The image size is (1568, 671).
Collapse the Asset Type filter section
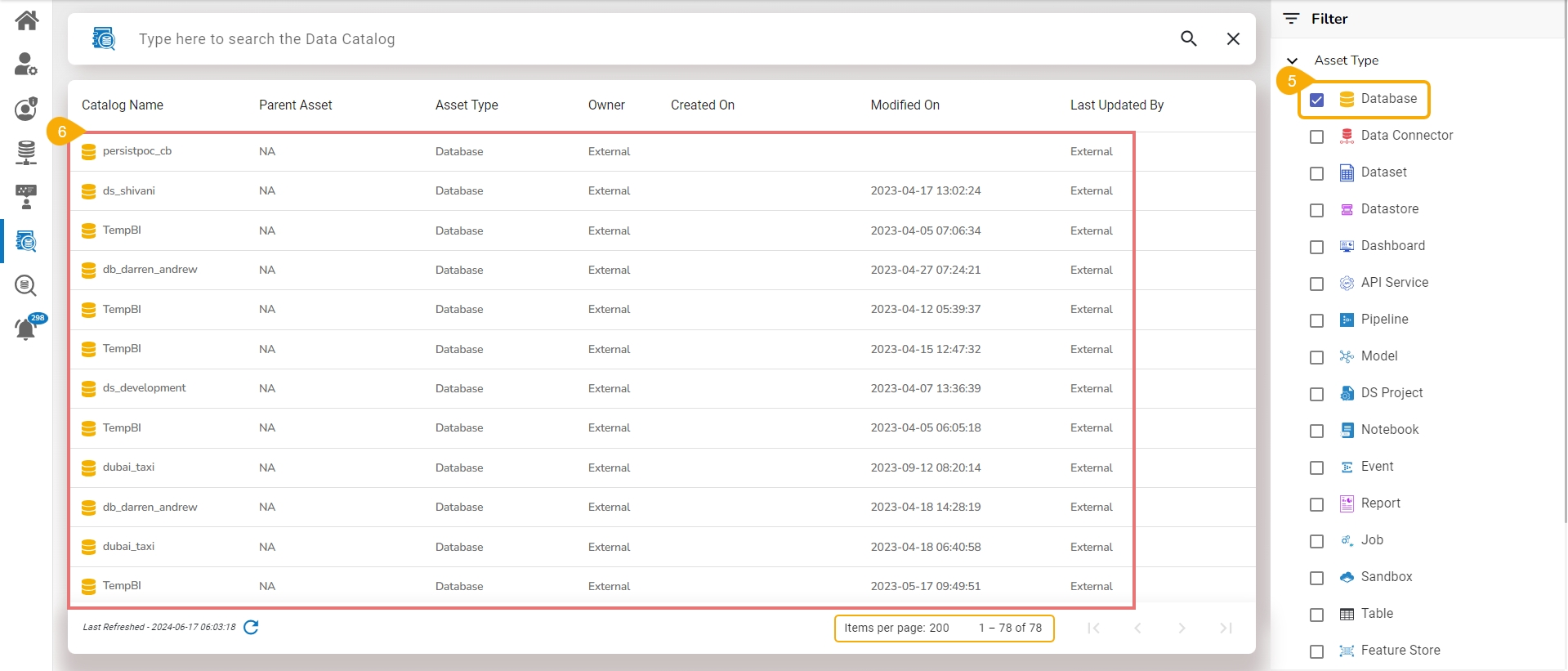tap(1292, 60)
